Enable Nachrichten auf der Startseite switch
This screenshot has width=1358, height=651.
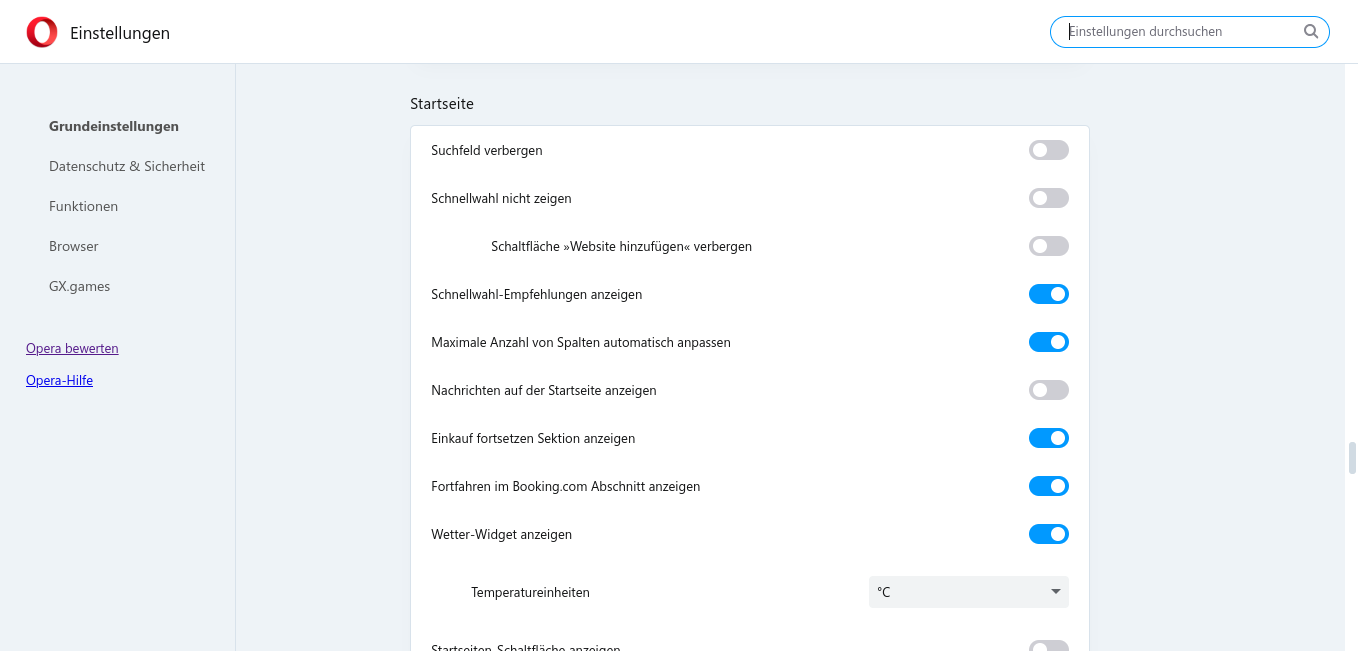point(1048,390)
